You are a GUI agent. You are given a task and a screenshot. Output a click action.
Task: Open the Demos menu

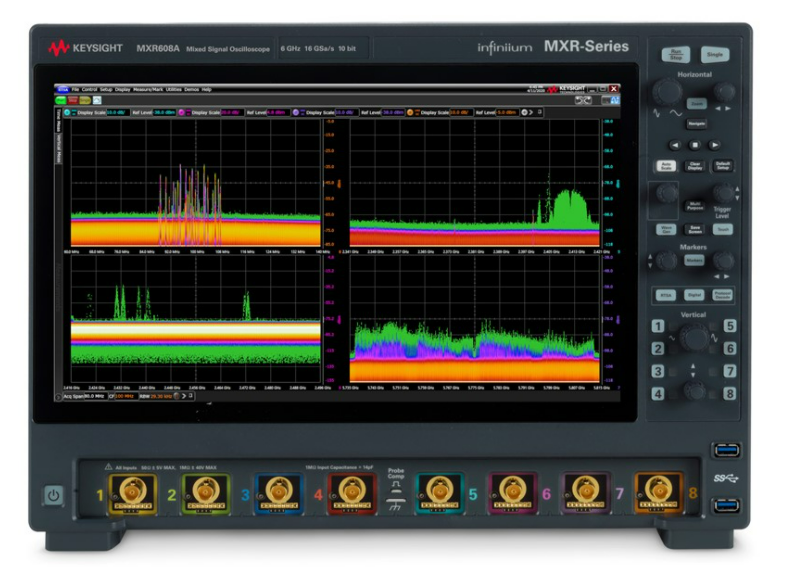click(192, 90)
